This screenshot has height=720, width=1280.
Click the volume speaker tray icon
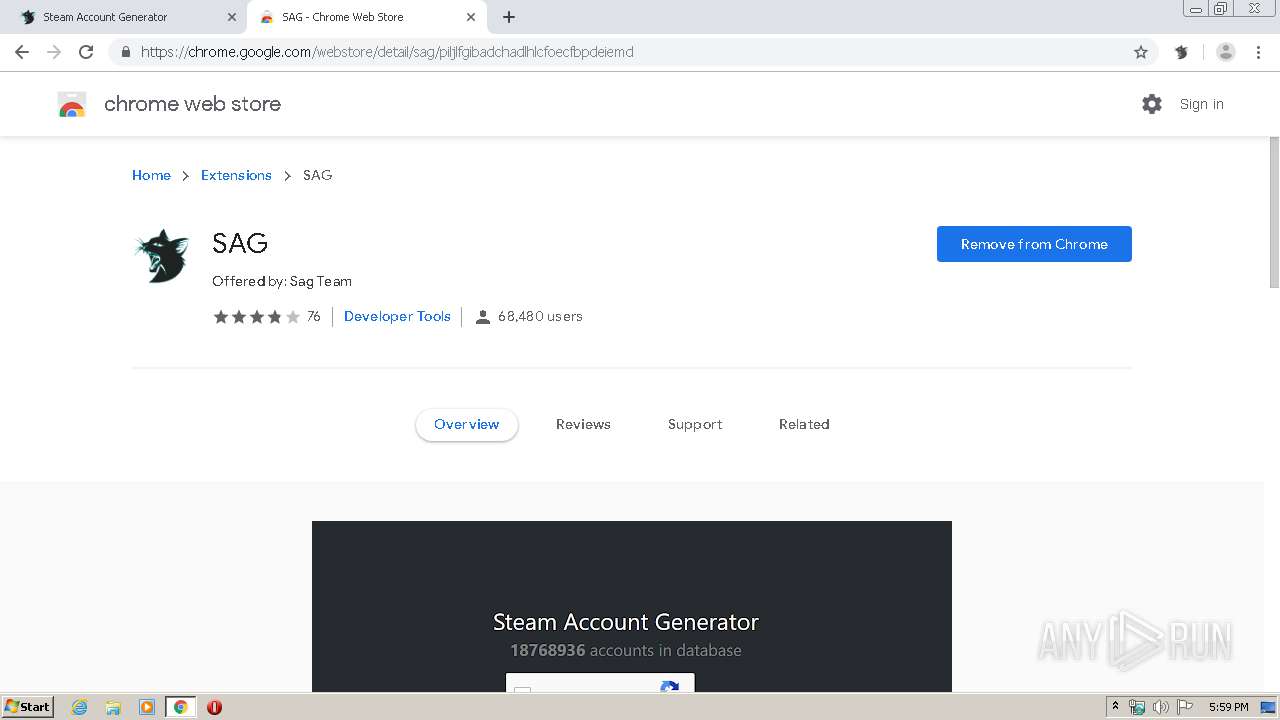1161,707
